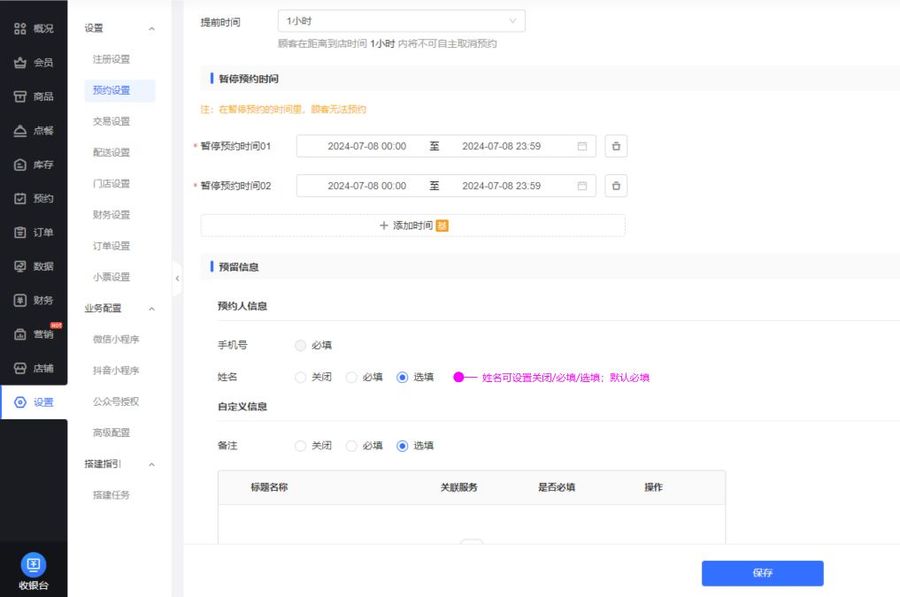This screenshot has width=900, height=597.
Task: Collapse the 设置 section in submenu
Action: tap(151, 29)
